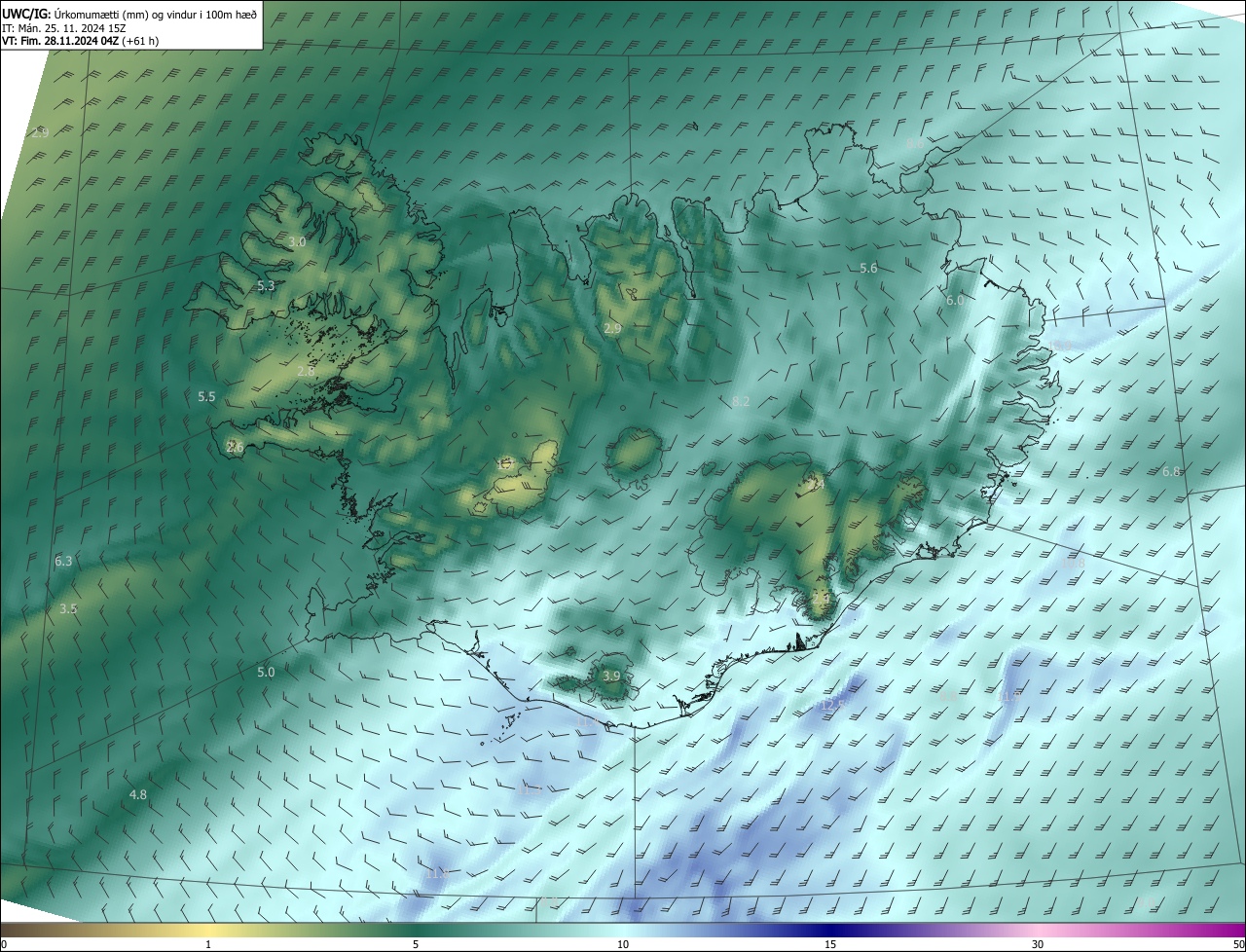
Task: Click the 15 tick on the color bar
Action: (830, 944)
